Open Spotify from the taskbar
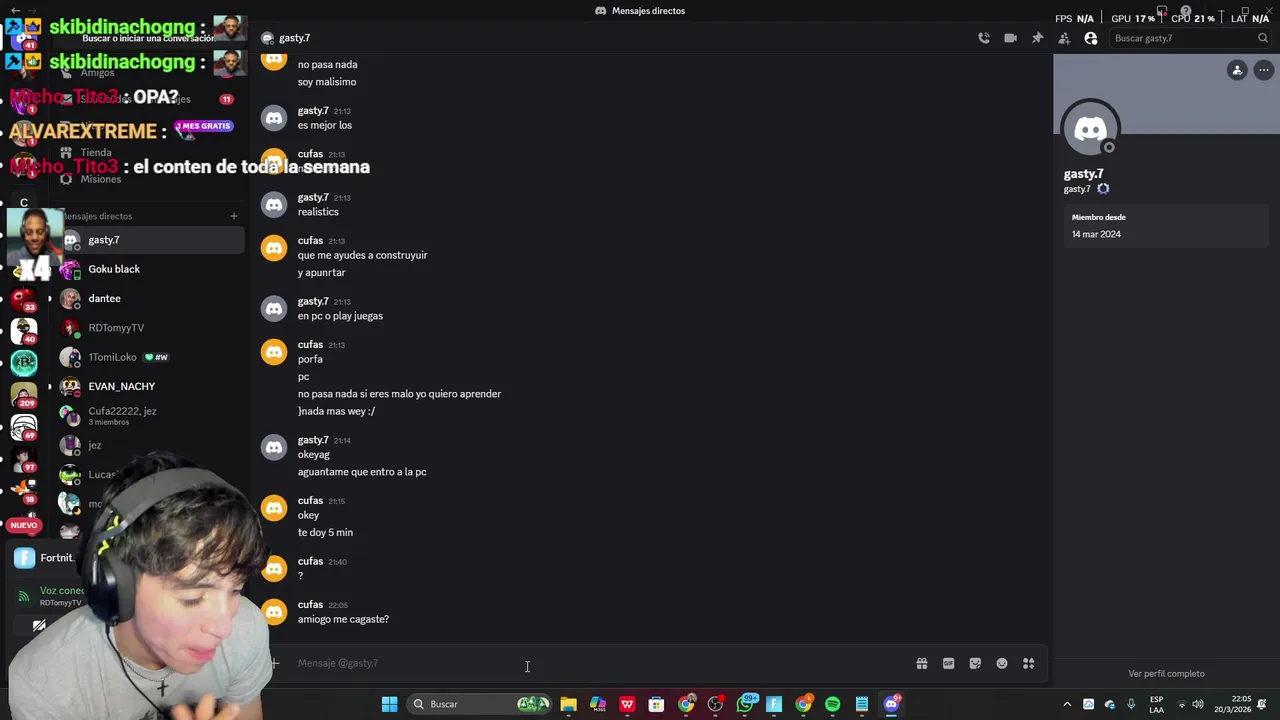Image resolution: width=1280 pixels, height=720 pixels. 832,704
